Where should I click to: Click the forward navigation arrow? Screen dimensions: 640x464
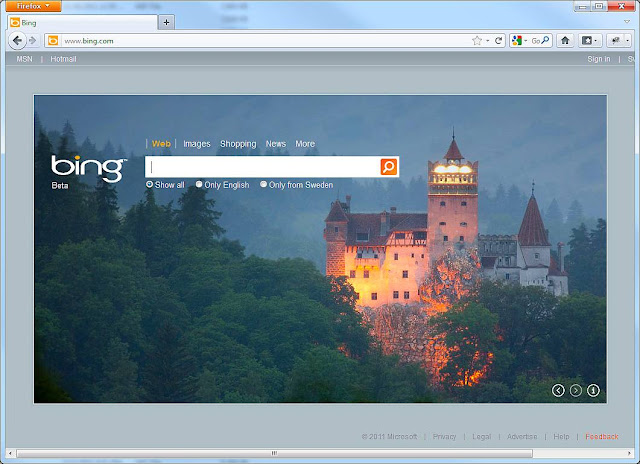click(33, 40)
